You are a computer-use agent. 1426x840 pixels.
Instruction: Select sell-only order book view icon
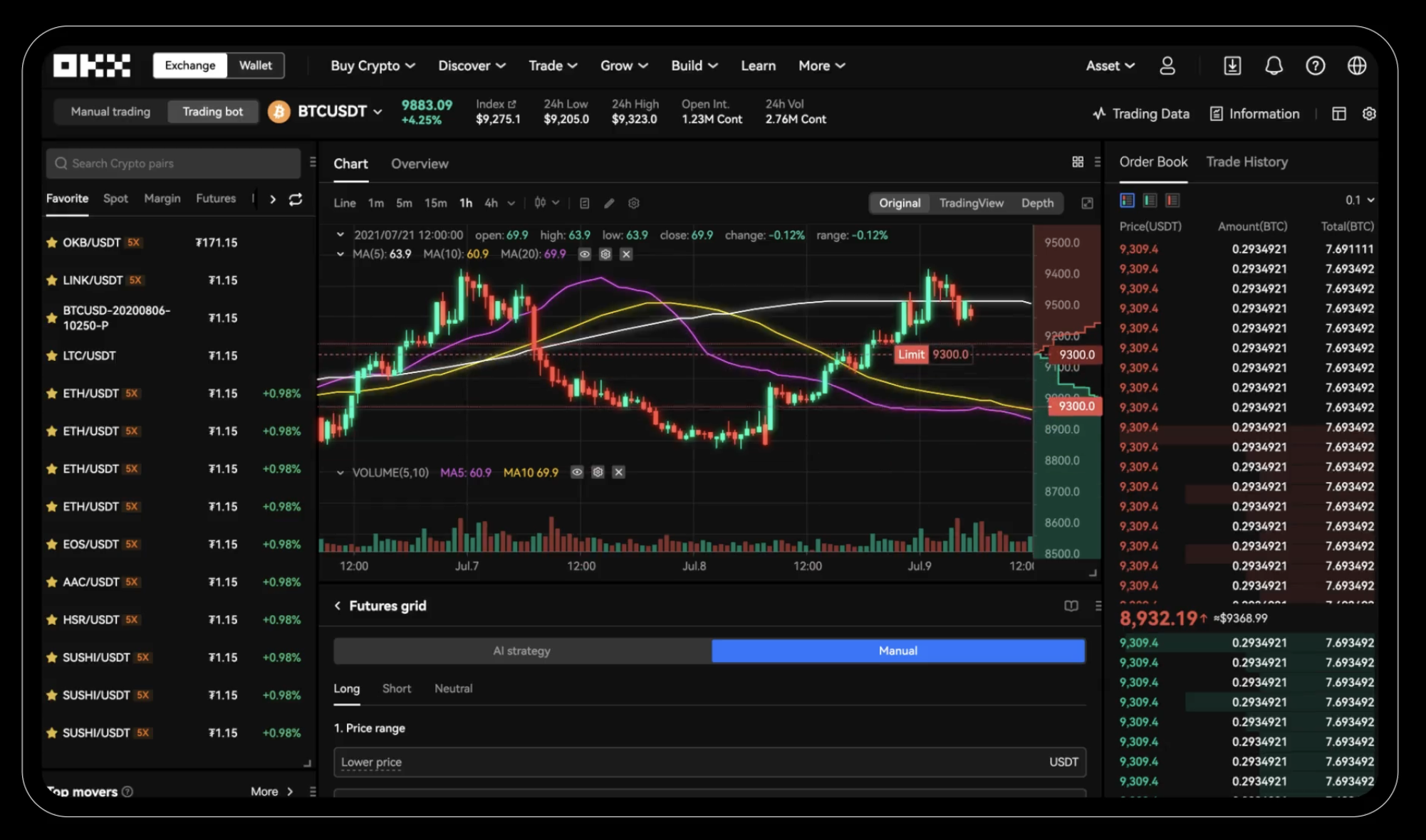coord(1172,201)
